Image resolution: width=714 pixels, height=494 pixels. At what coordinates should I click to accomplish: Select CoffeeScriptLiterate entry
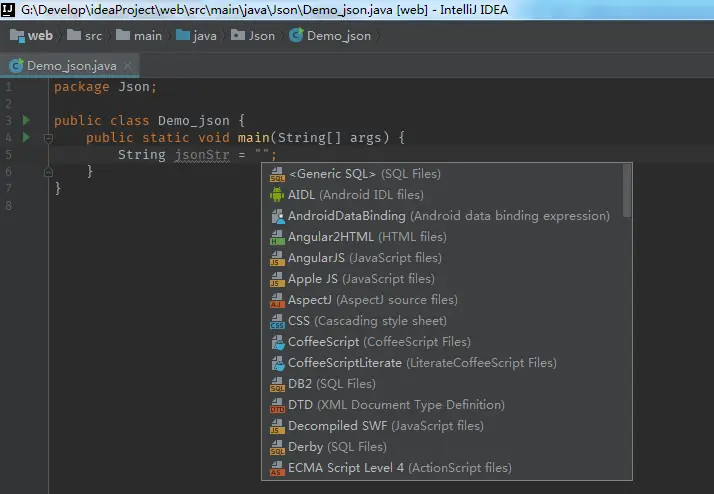coord(442,363)
